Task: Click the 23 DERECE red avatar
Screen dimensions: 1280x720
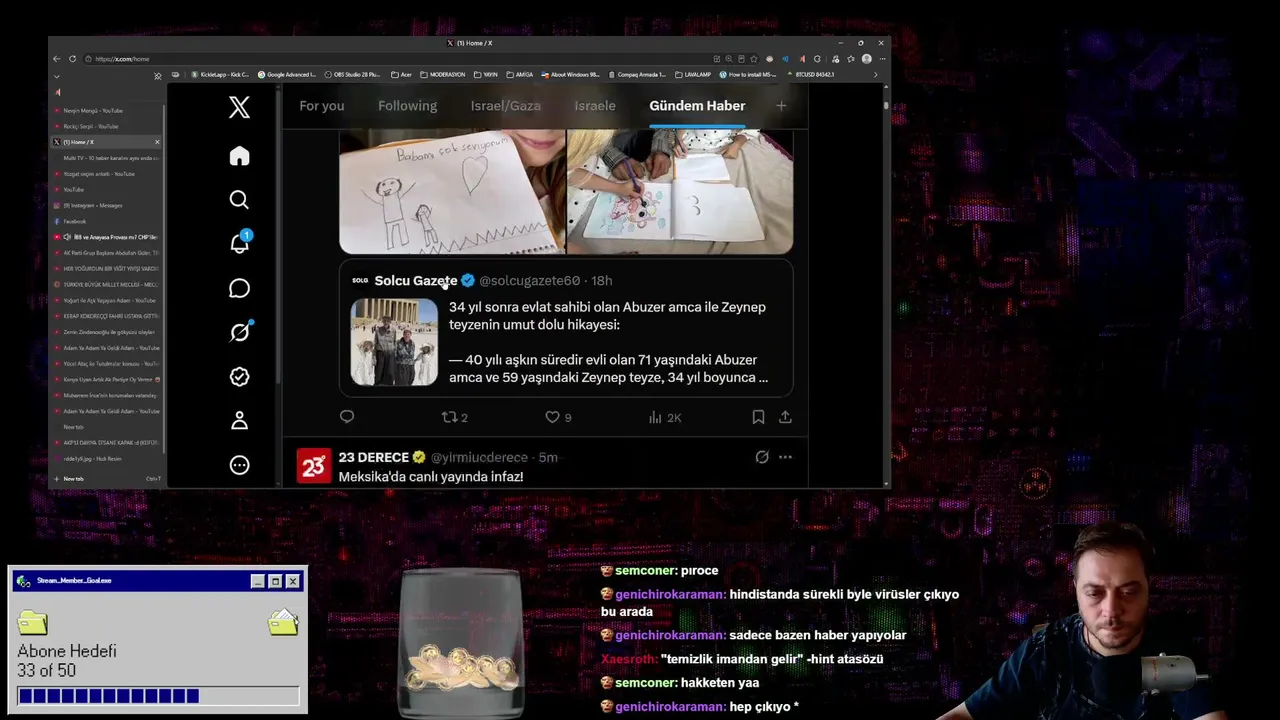Action: pyautogui.click(x=314, y=466)
